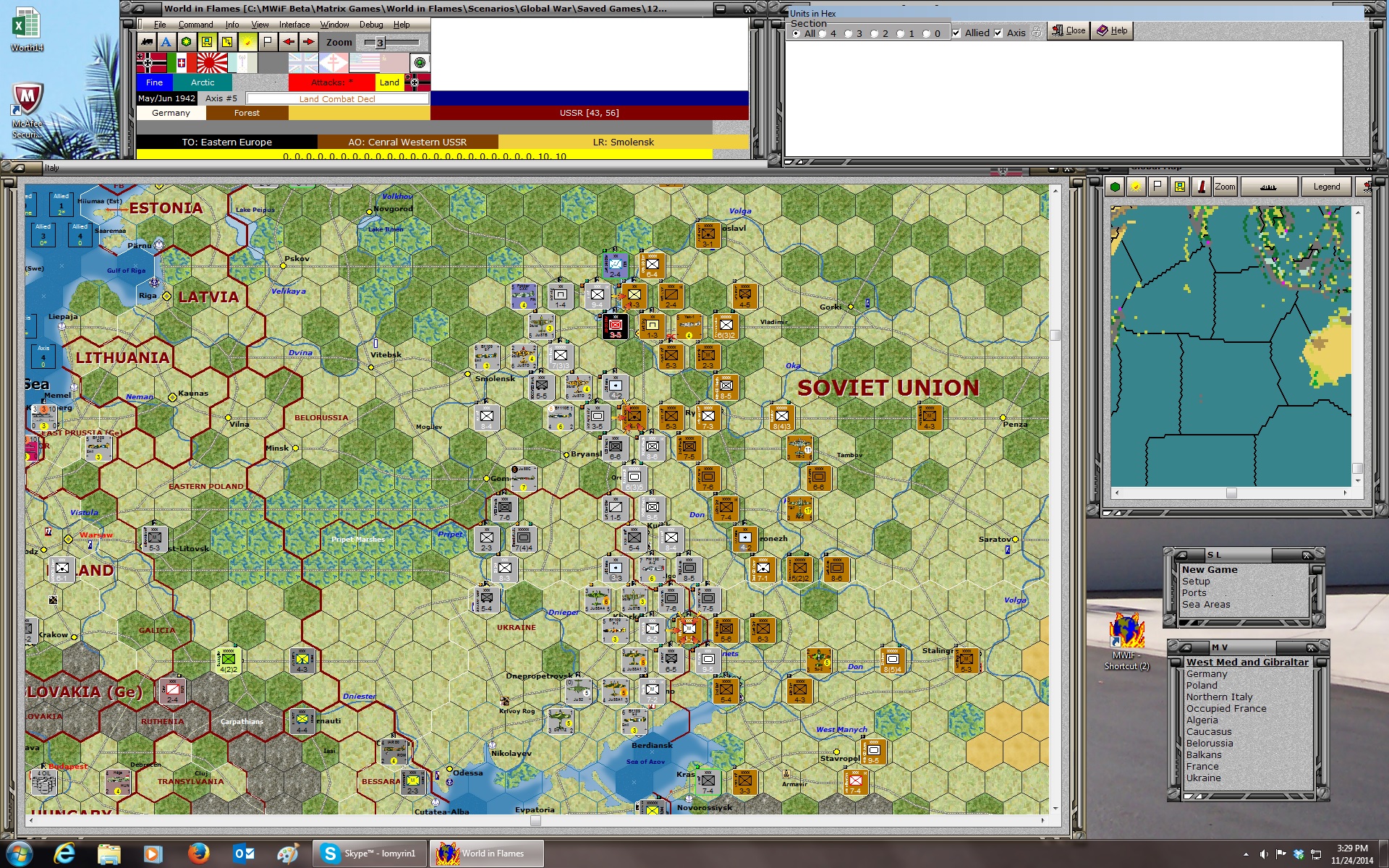Click the sun weather icon in Global Map toolbar

point(1136,187)
